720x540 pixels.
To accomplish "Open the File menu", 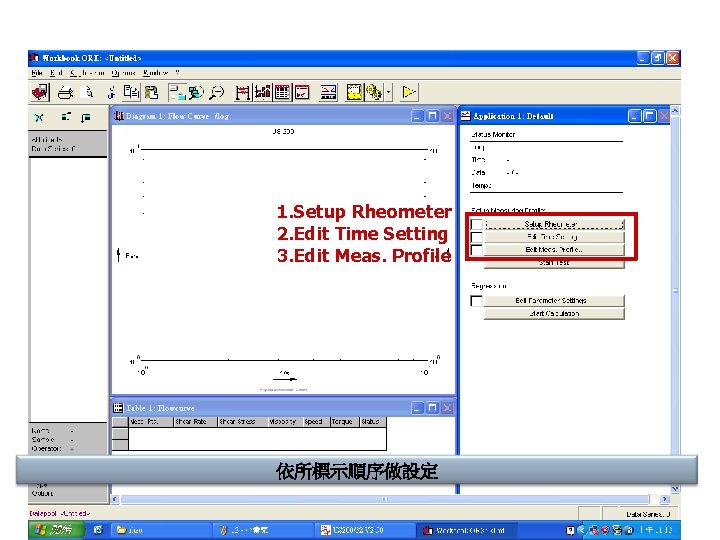I will (x=37, y=73).
